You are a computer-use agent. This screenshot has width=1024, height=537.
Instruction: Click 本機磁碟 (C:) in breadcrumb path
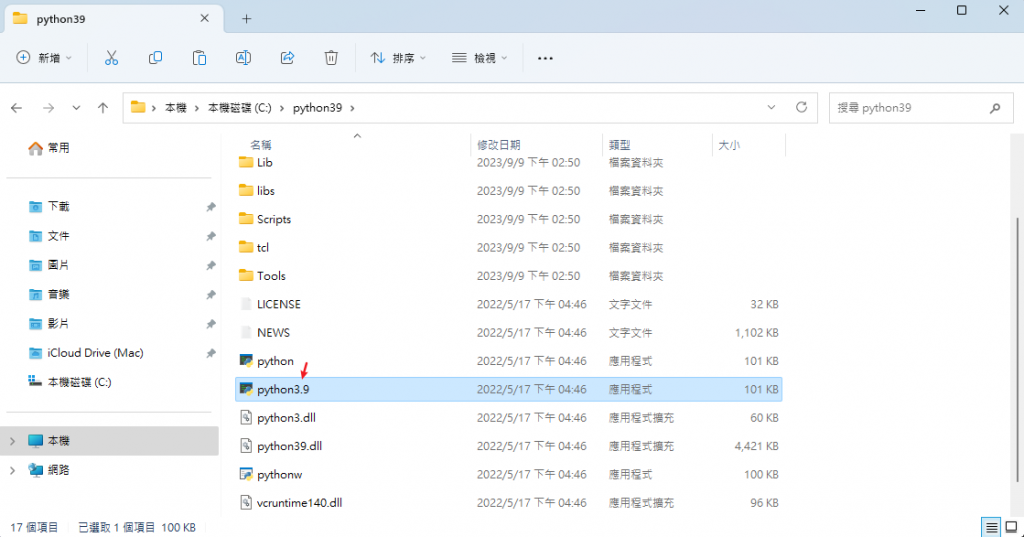click(240, 108)
